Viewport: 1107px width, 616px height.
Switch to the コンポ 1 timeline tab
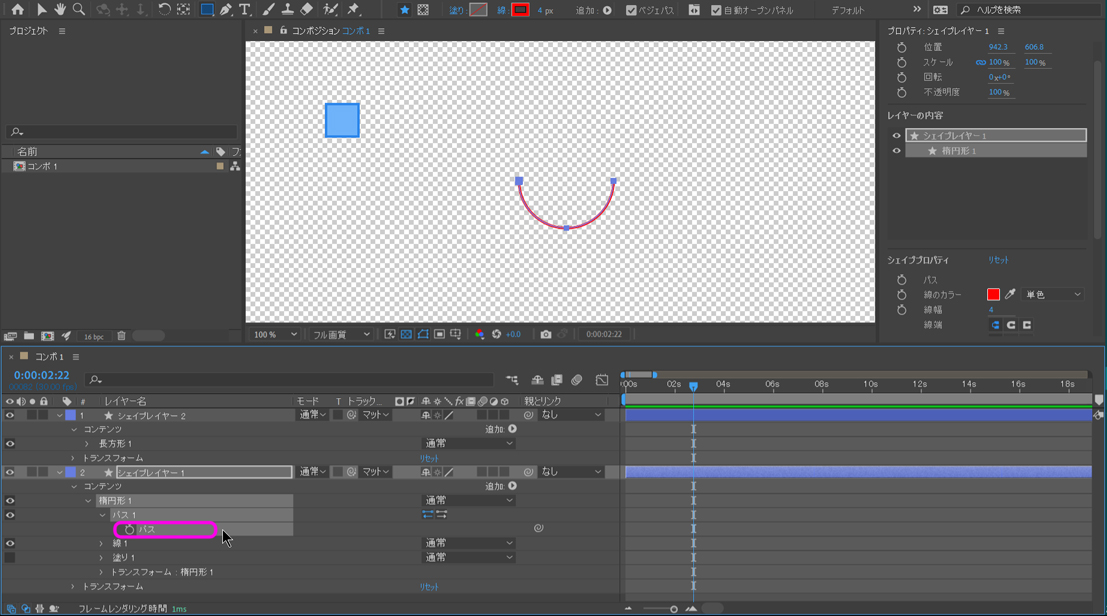(x=49, y=357)
